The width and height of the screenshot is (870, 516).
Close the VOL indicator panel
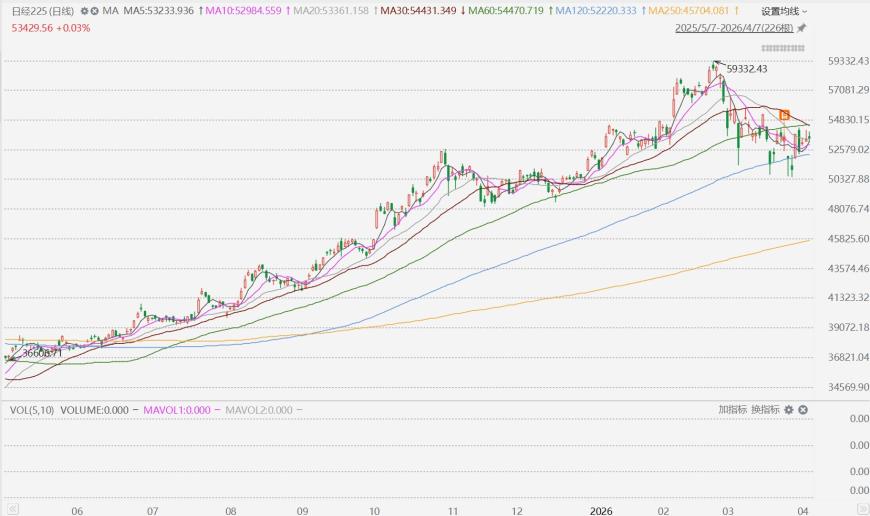click(803, 410)
